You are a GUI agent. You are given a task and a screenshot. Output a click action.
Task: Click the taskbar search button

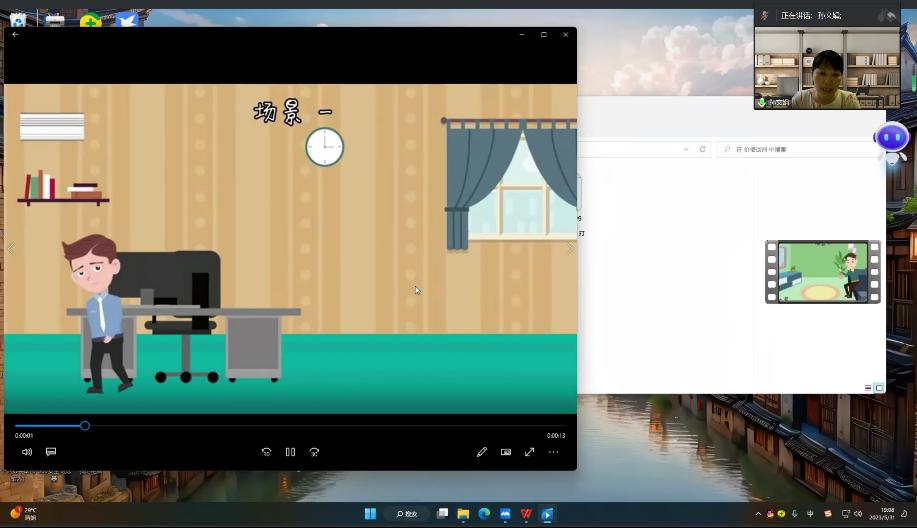tap(406, 514)
